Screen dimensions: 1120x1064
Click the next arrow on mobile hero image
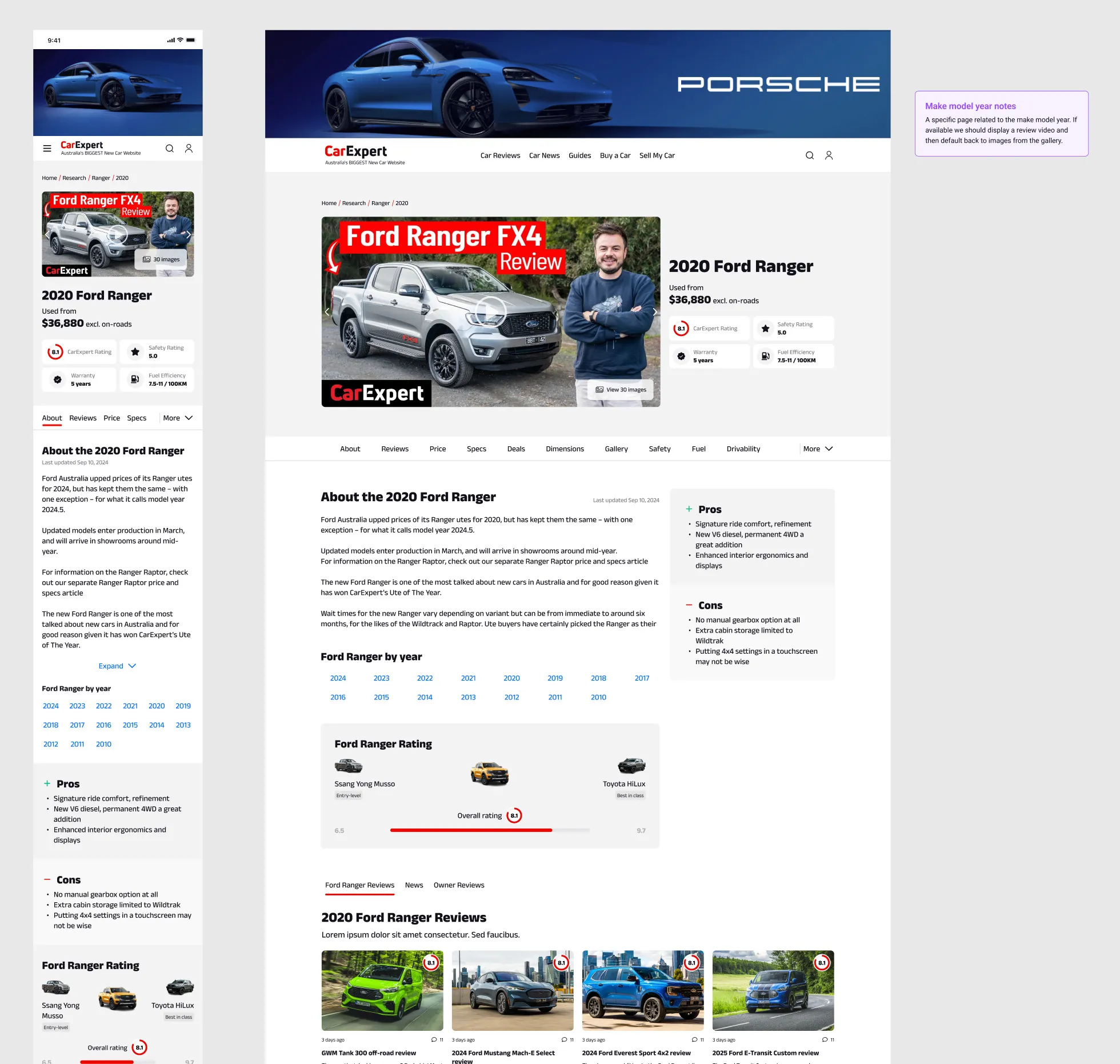[188, 234]
